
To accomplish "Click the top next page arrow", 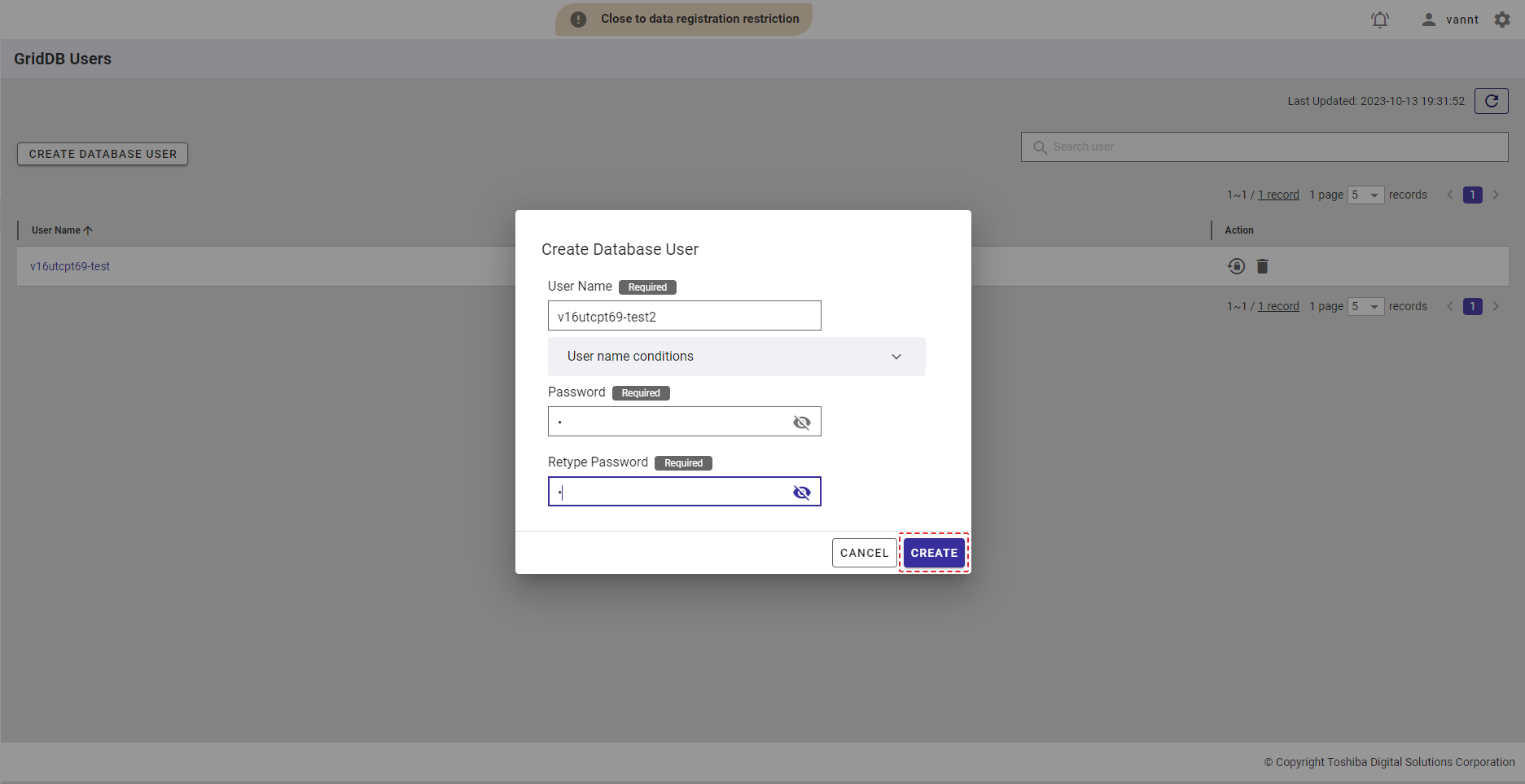I will (1496, 195).
